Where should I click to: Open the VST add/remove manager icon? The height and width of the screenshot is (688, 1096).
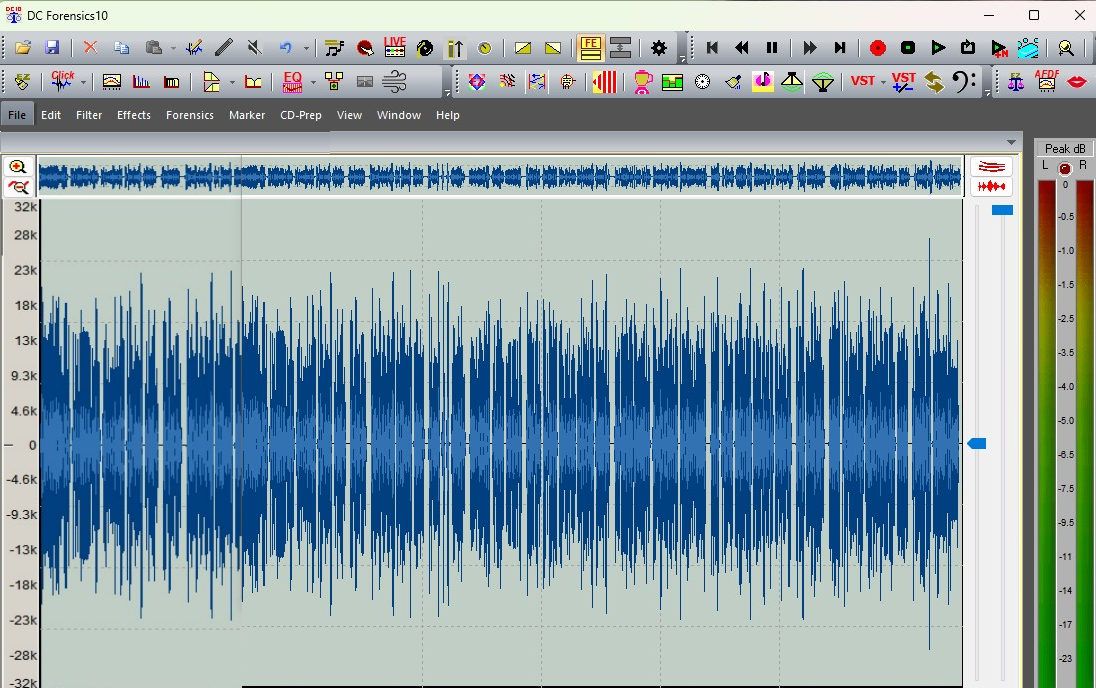pos(903,82)
